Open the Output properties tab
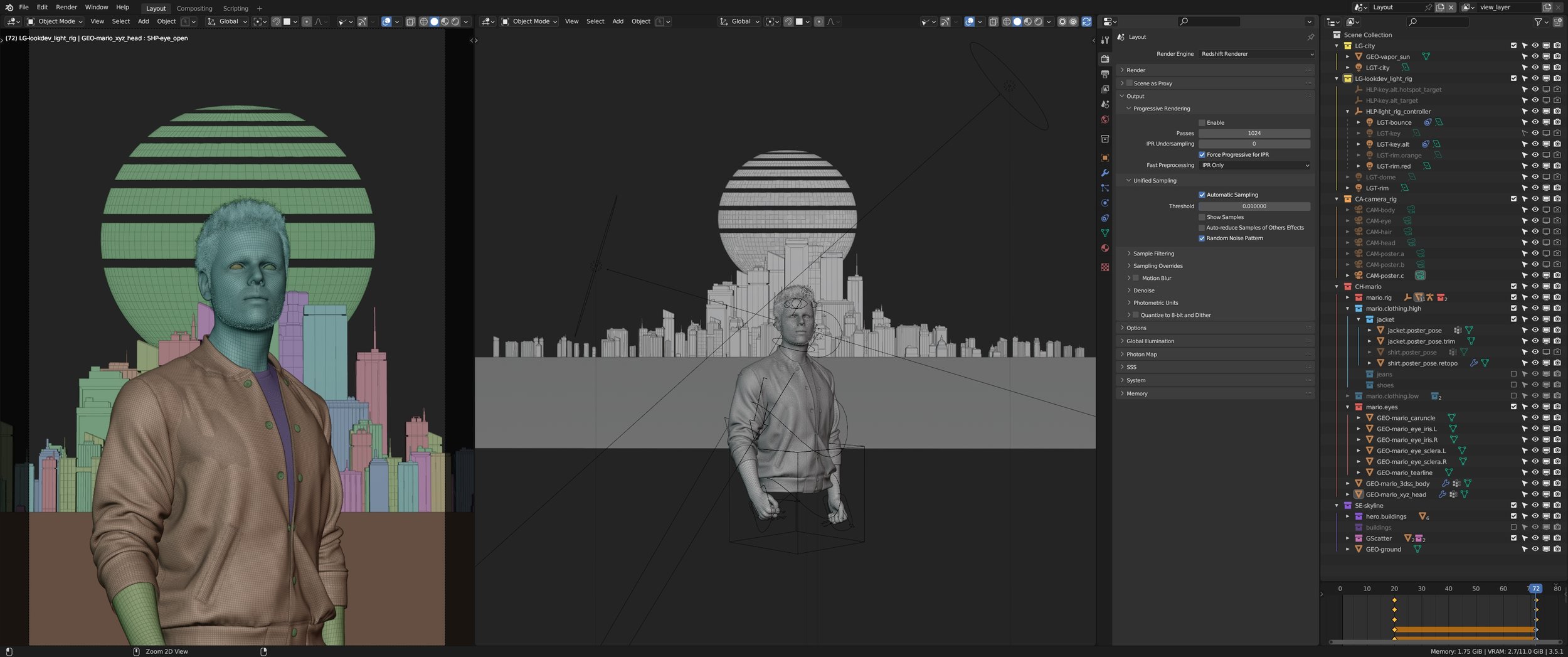This screenshot has height=657, width=1568. coord(1104,74)
